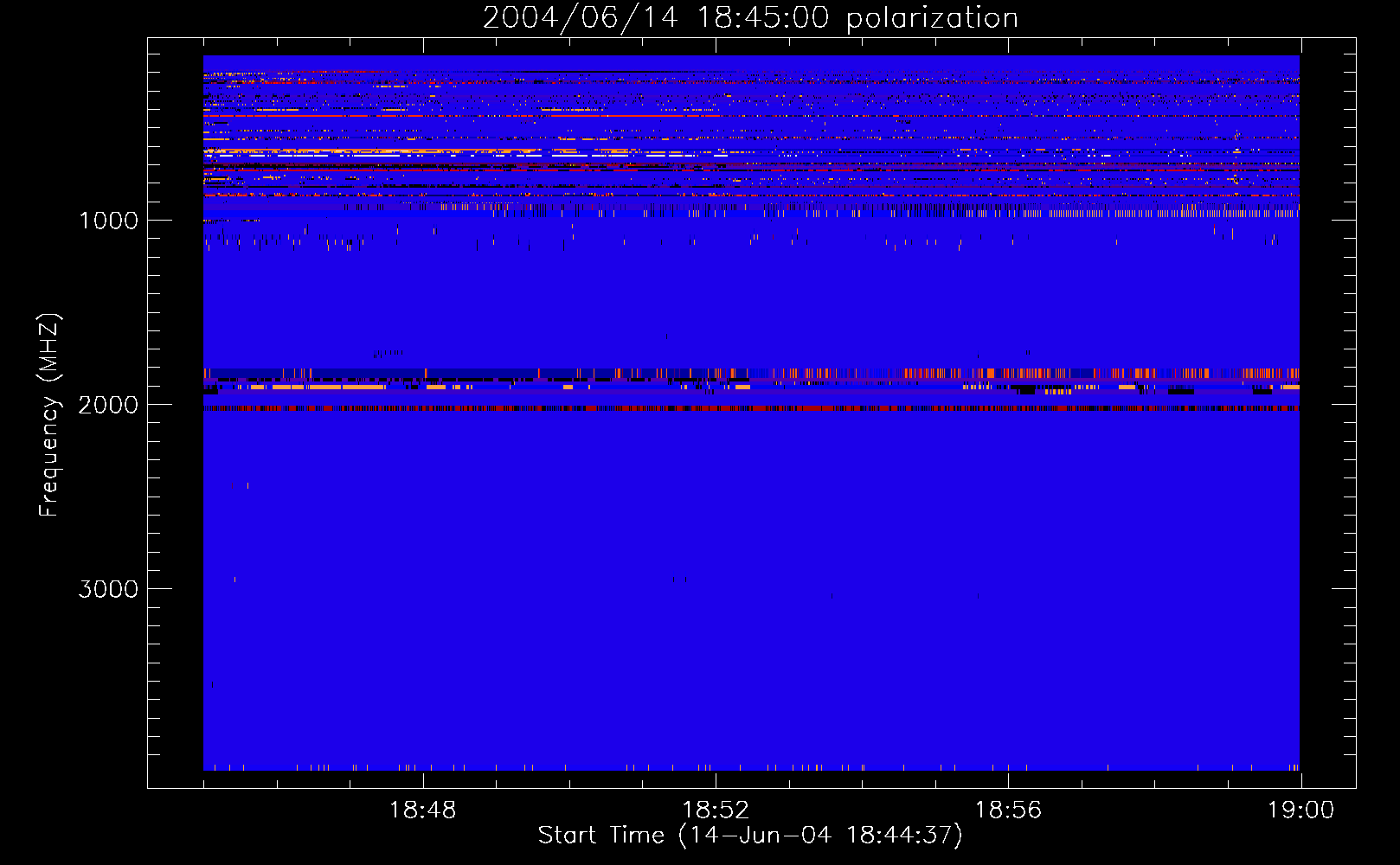The image size is (1400, 865).
Task: Click the 'Frequency (MHZ)' axis label
Action: [x=49, y=415]
